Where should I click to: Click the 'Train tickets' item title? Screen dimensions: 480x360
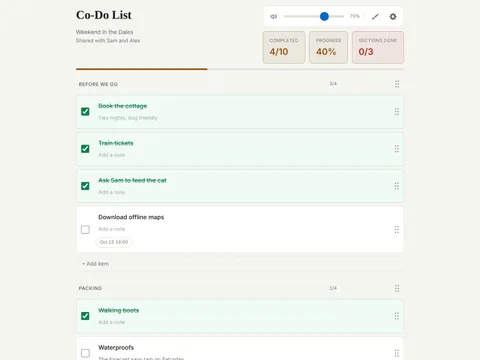coord(116,143)
